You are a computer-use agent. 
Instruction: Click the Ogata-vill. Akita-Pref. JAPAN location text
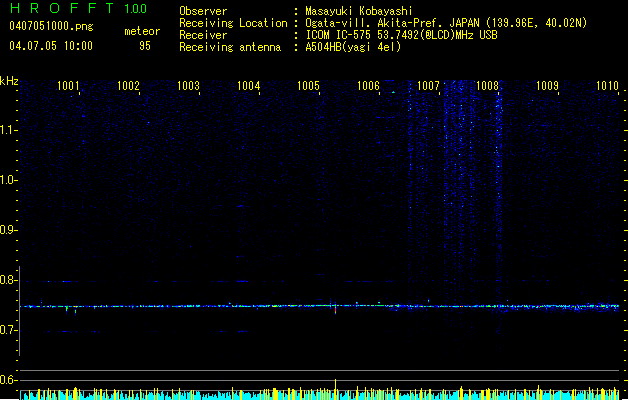[x=446, y=23]
